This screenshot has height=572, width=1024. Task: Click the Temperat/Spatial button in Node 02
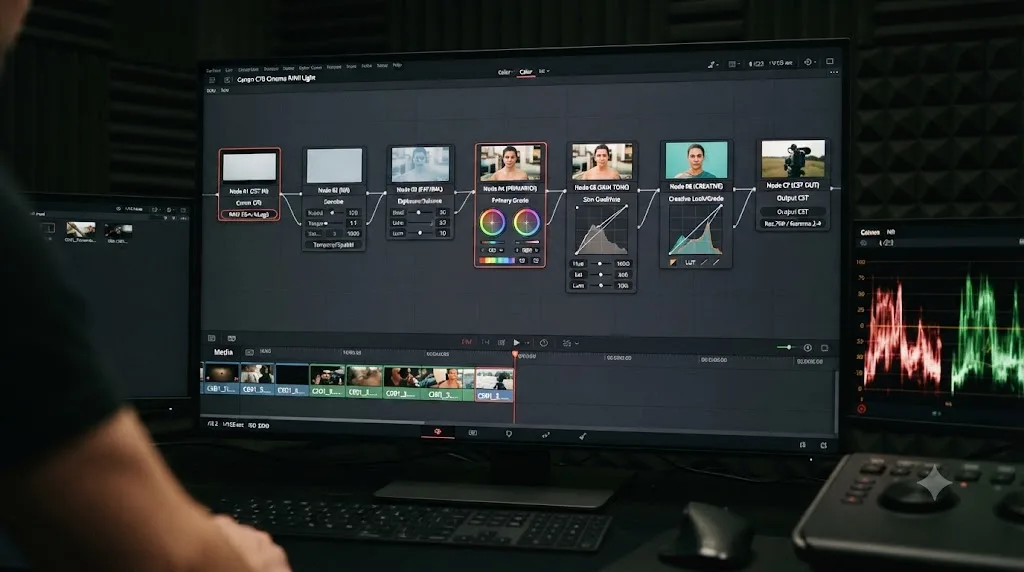(x=334, y=245)
